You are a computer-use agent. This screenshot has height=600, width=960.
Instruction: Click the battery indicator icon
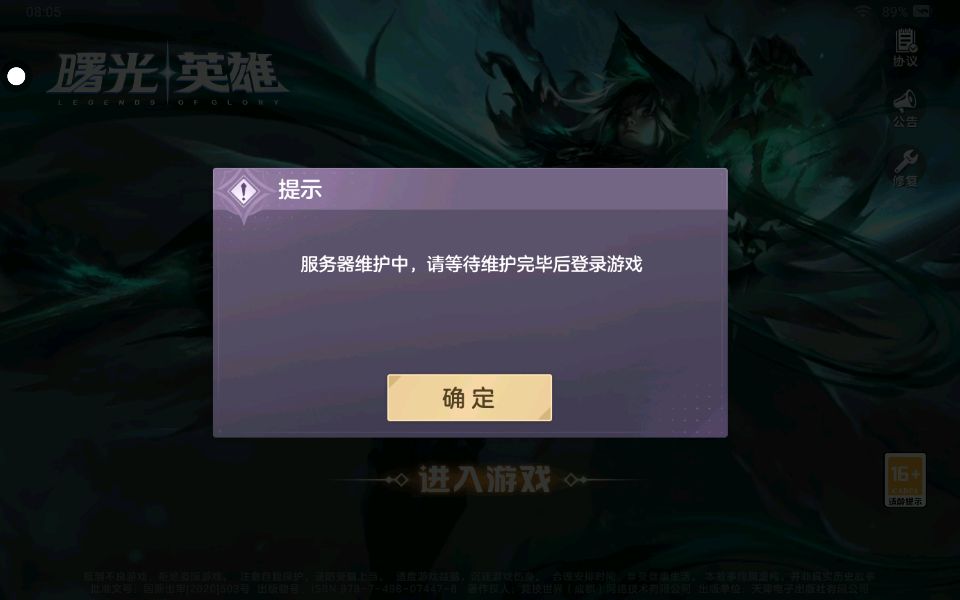tap(921, 11)
